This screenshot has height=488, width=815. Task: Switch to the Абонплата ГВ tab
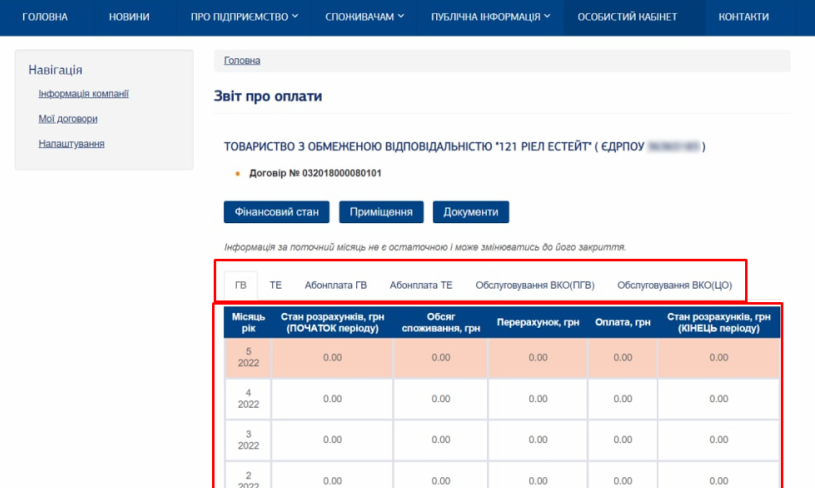pos(335,285)
